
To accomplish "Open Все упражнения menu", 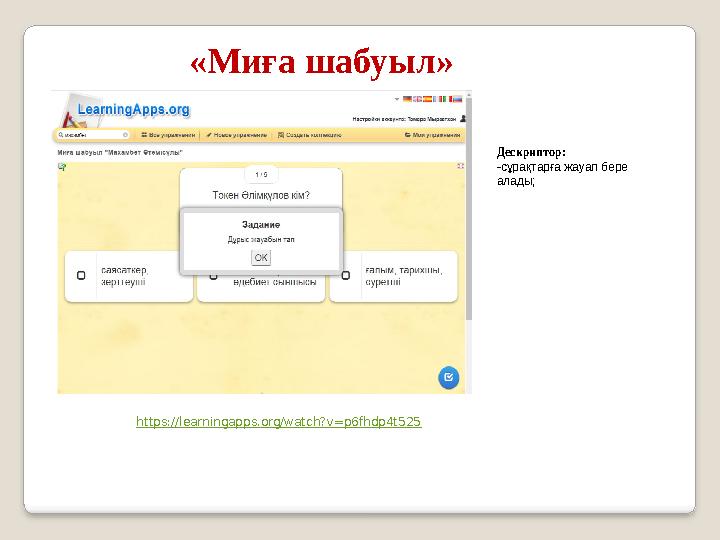I will coord(168,135).
